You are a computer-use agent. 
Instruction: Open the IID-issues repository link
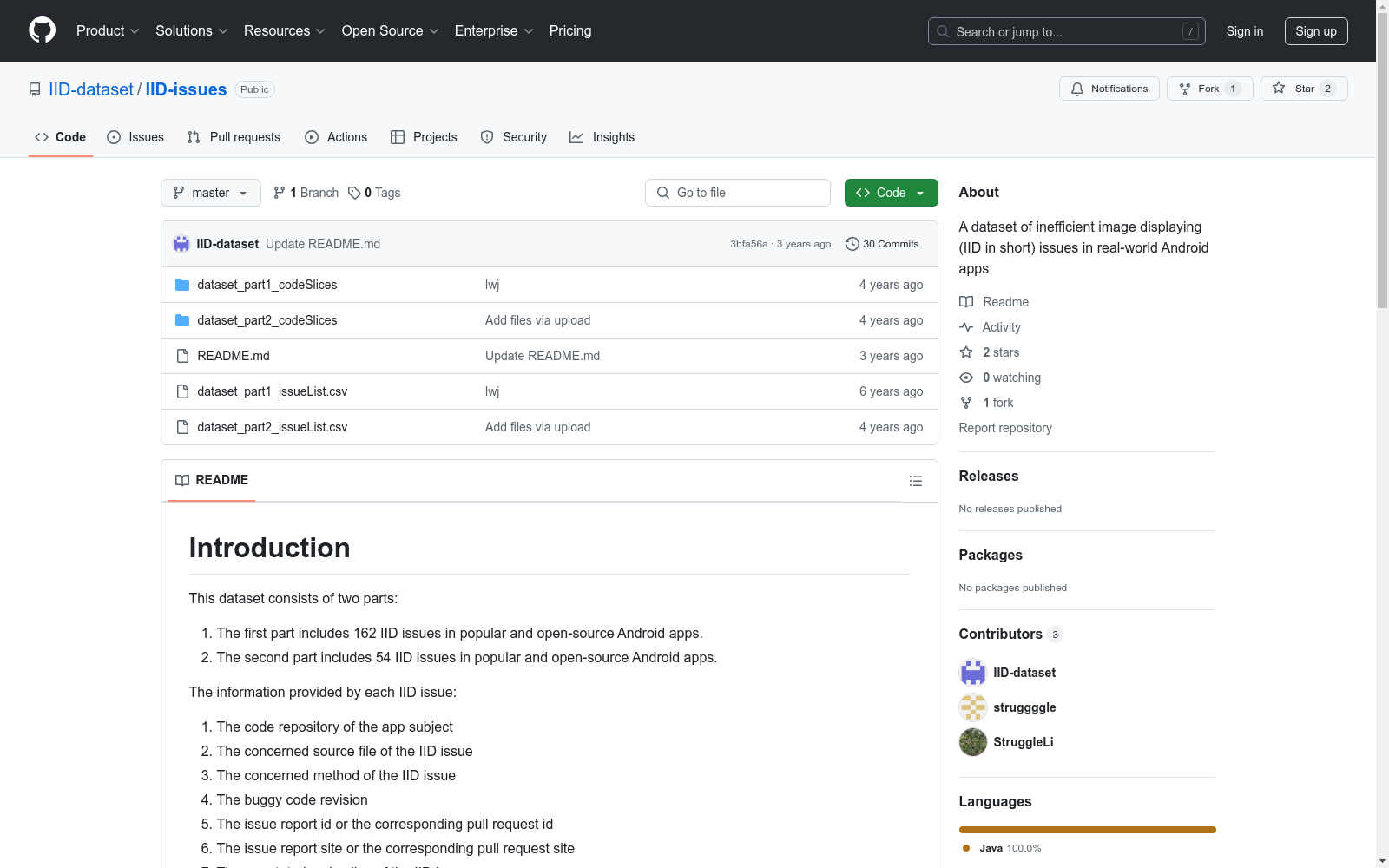(186, 89)
